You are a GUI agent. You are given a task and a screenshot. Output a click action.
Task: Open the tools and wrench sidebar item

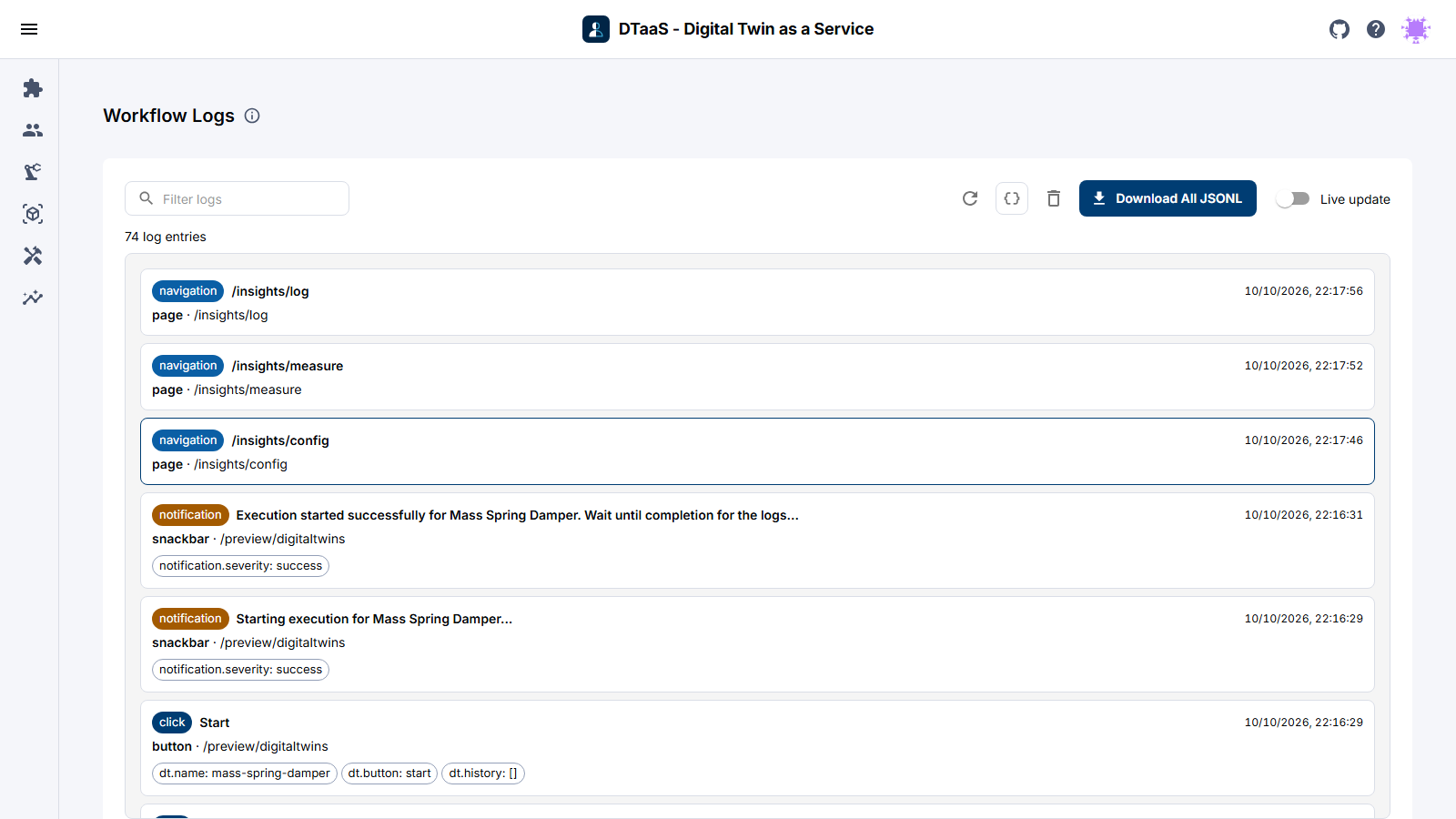(33, 256)
